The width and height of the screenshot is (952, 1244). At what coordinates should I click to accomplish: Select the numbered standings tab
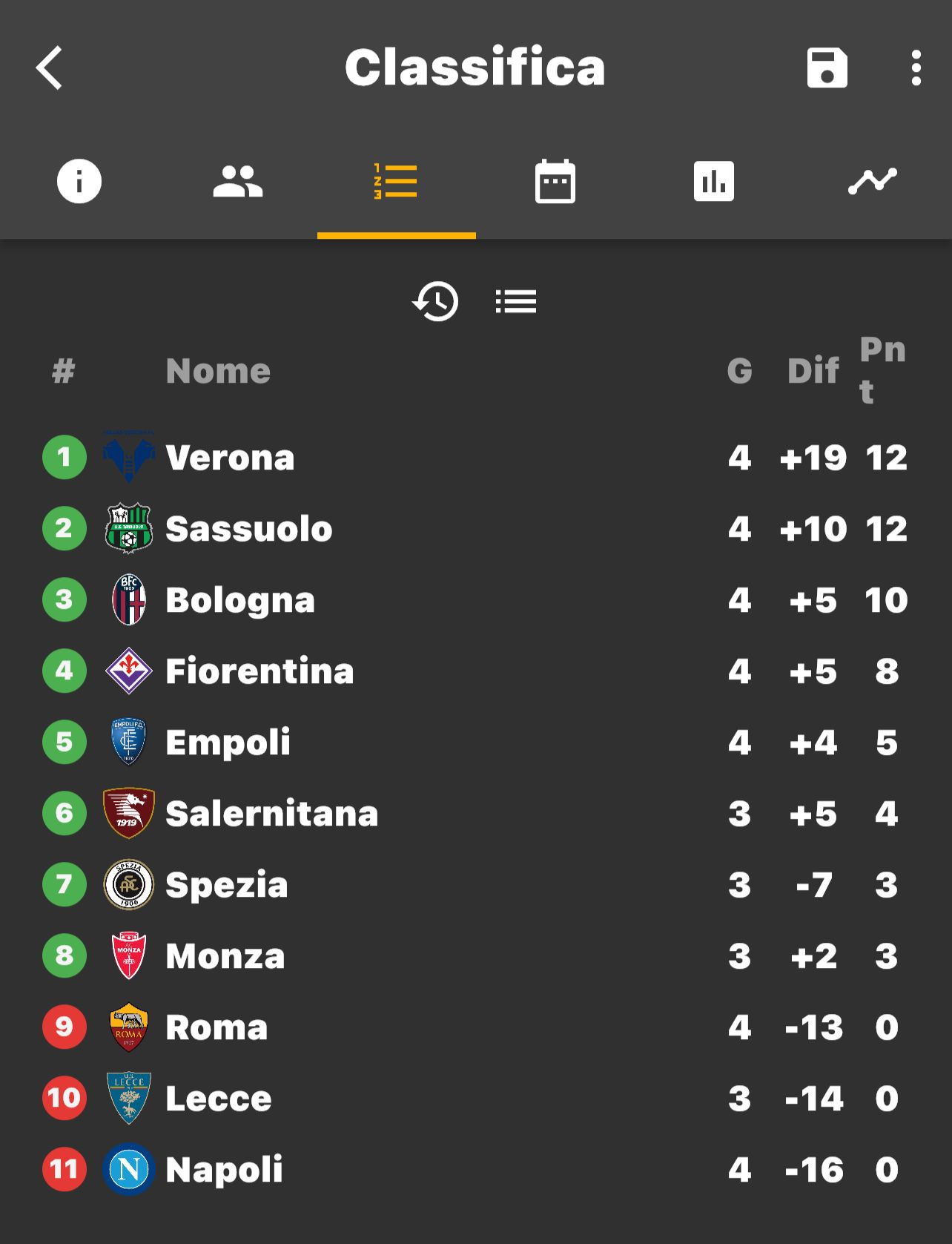(396, 181)
